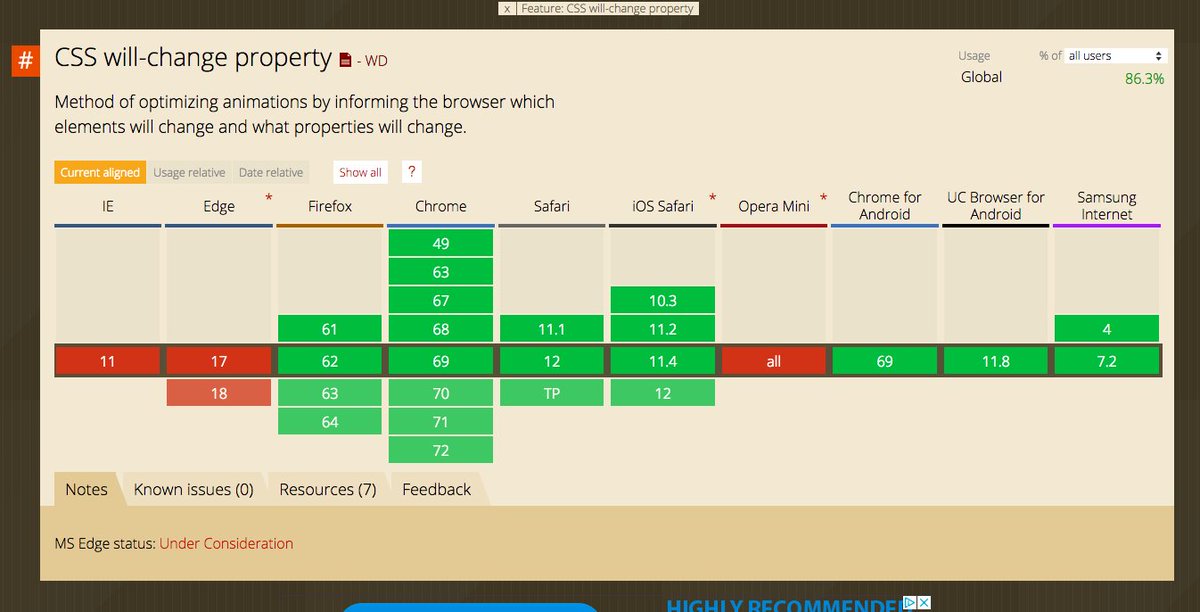Select the iOS Safari 10.3 cell
The height and width of the screenshot is (612, 1200).
(663, 300)
